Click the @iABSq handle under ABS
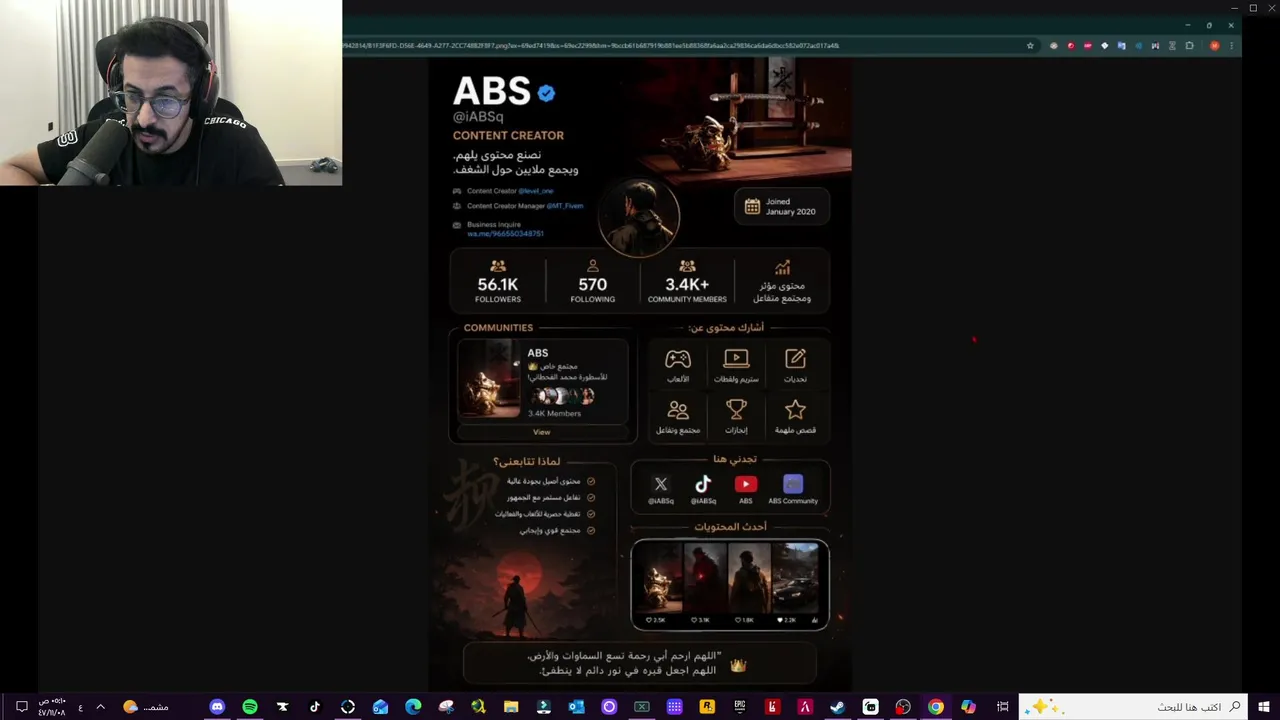 pos(478,117)
